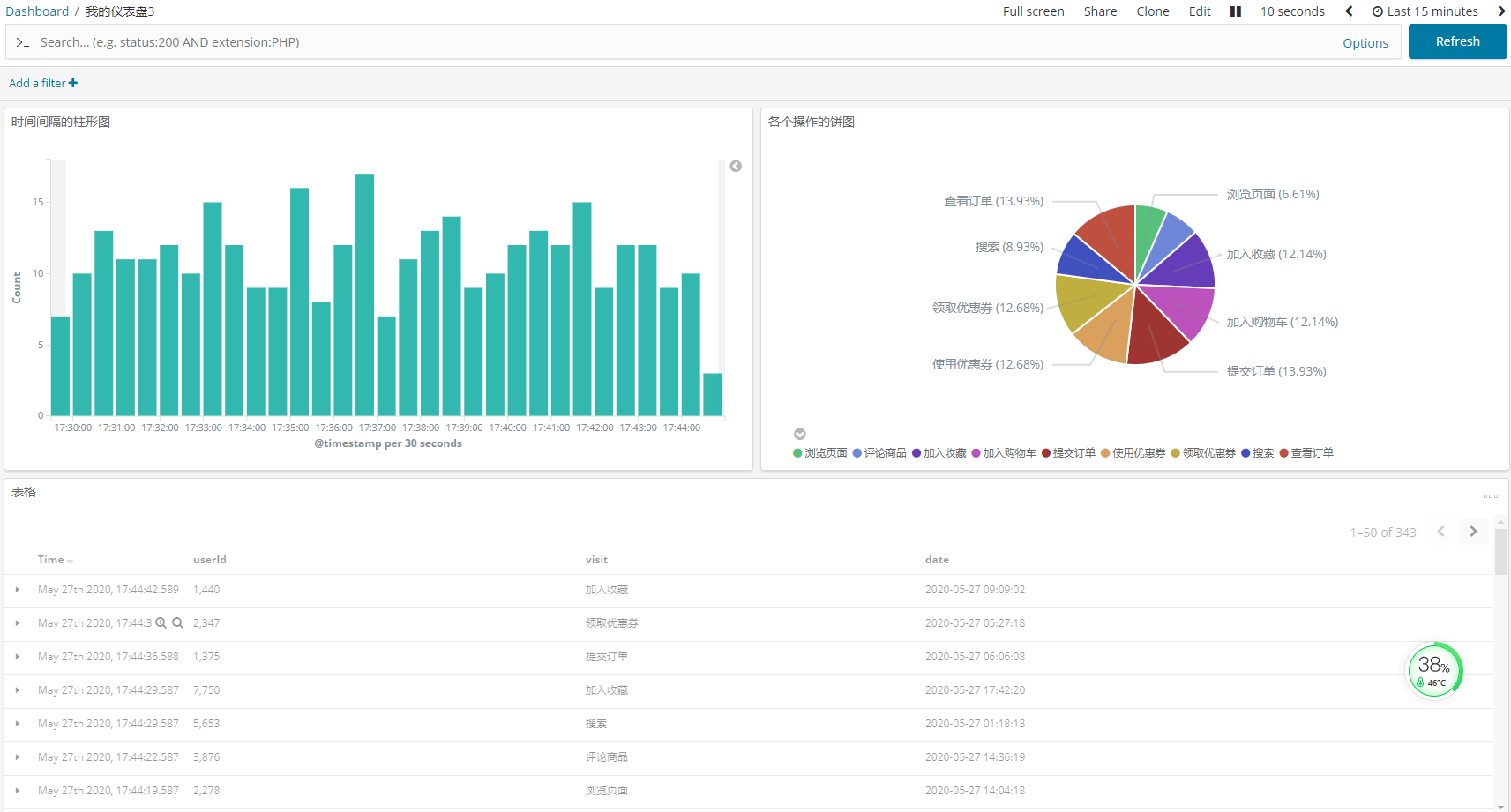The image size is (1511, 812).
Task: Click the 提交订单 pie slice label
Action: (1276, 371)
